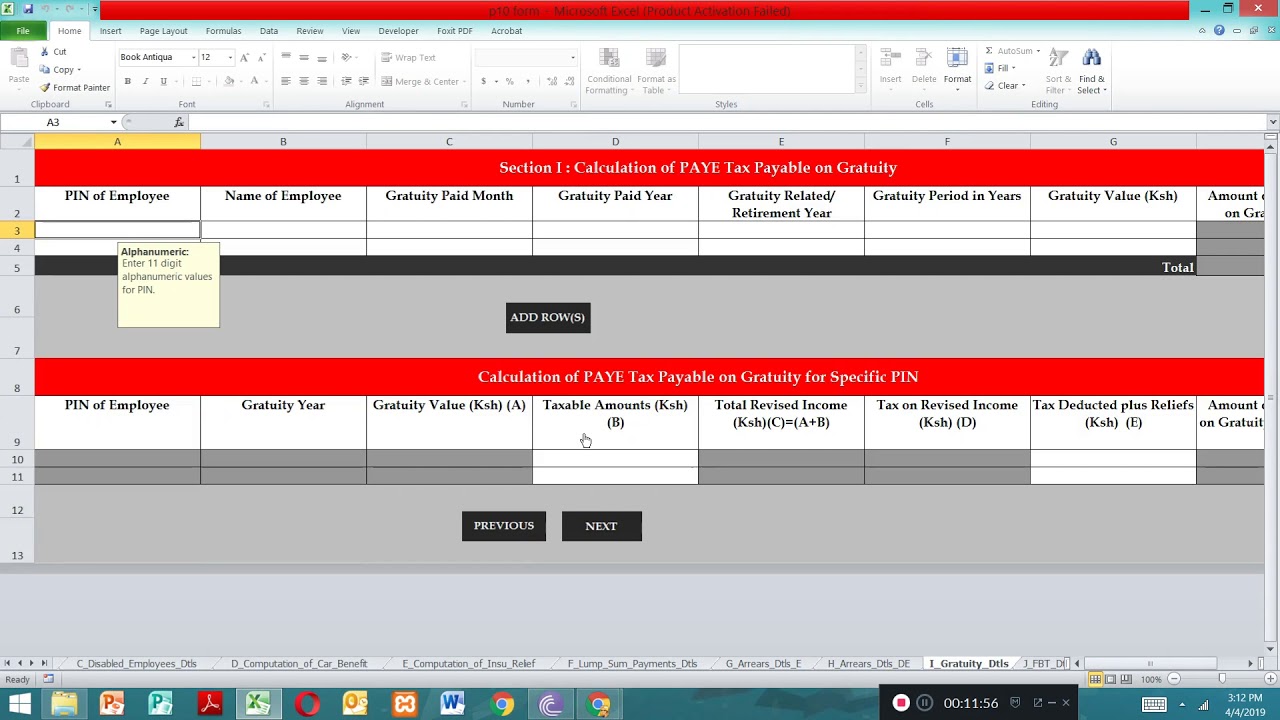Viewport: 1280px width, 720px height.
Task: Open Chrome from the Windows taskbar
Action: 503,704
